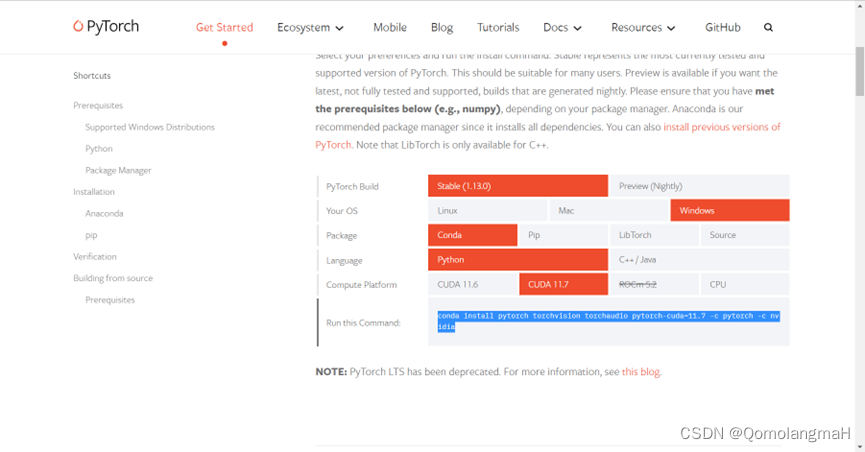Choose C++ / Java as the language

pos(700,259)
